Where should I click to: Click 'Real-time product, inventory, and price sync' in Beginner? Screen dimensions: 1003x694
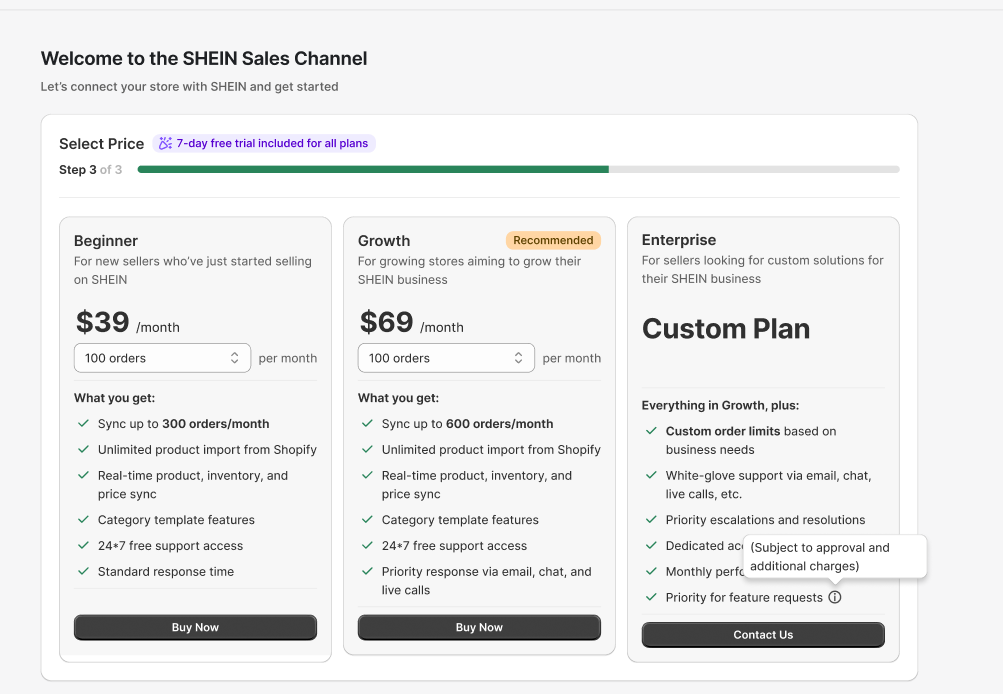(x=193, y=485)
